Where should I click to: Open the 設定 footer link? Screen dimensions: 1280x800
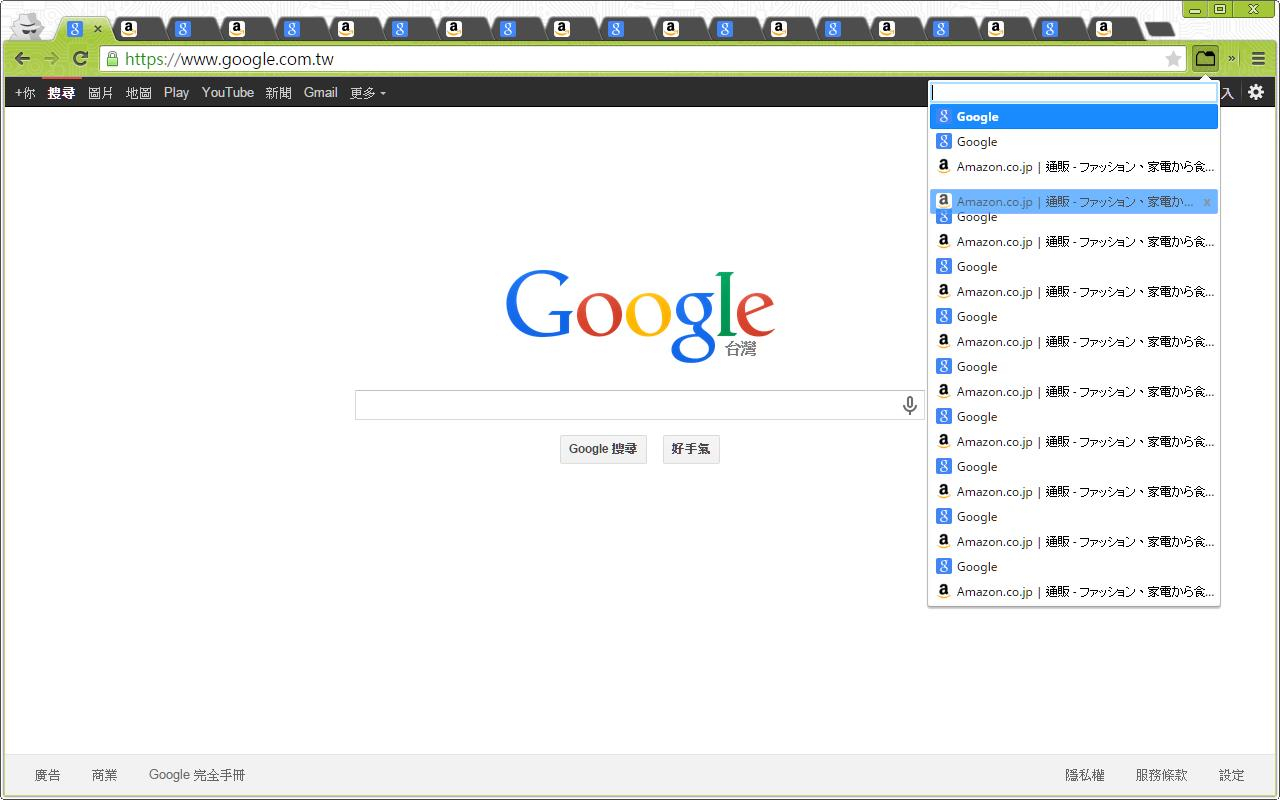pyautogui.click(x=1232, y=775)
